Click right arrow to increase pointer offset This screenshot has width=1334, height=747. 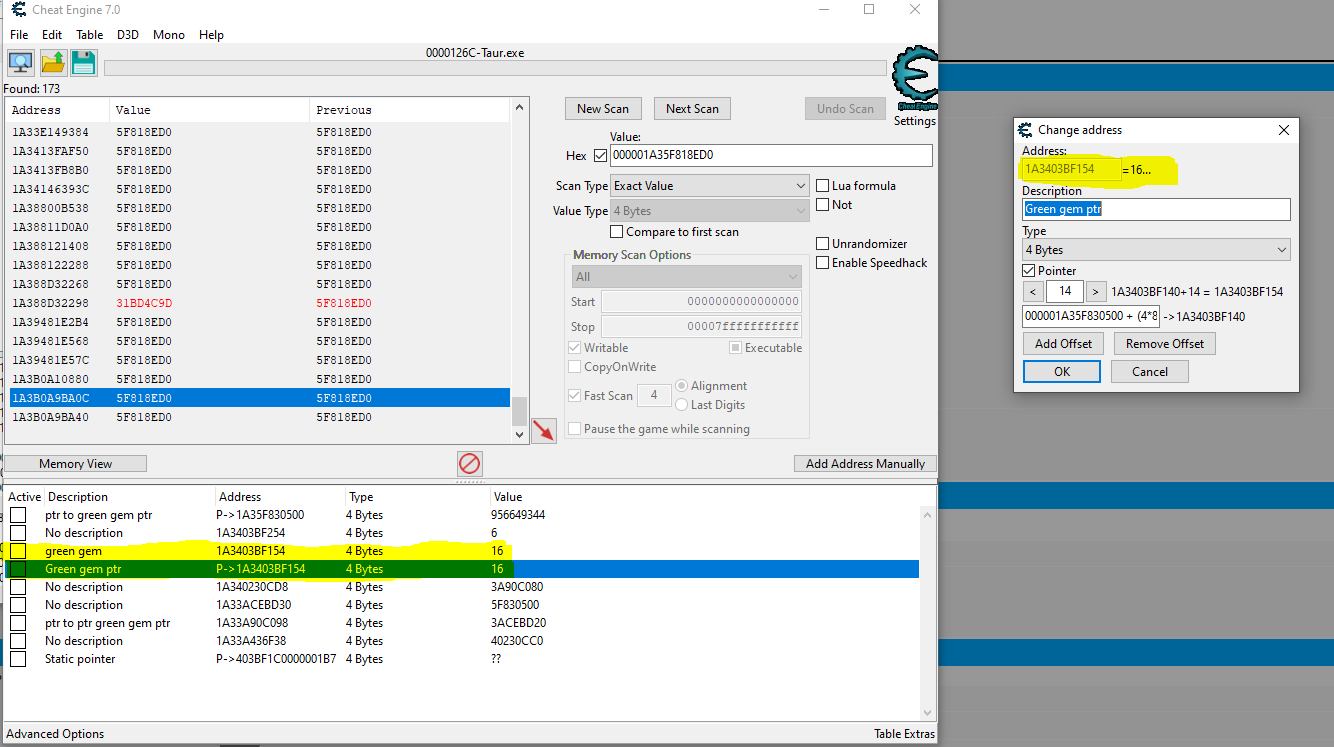tap(1096, 292)
